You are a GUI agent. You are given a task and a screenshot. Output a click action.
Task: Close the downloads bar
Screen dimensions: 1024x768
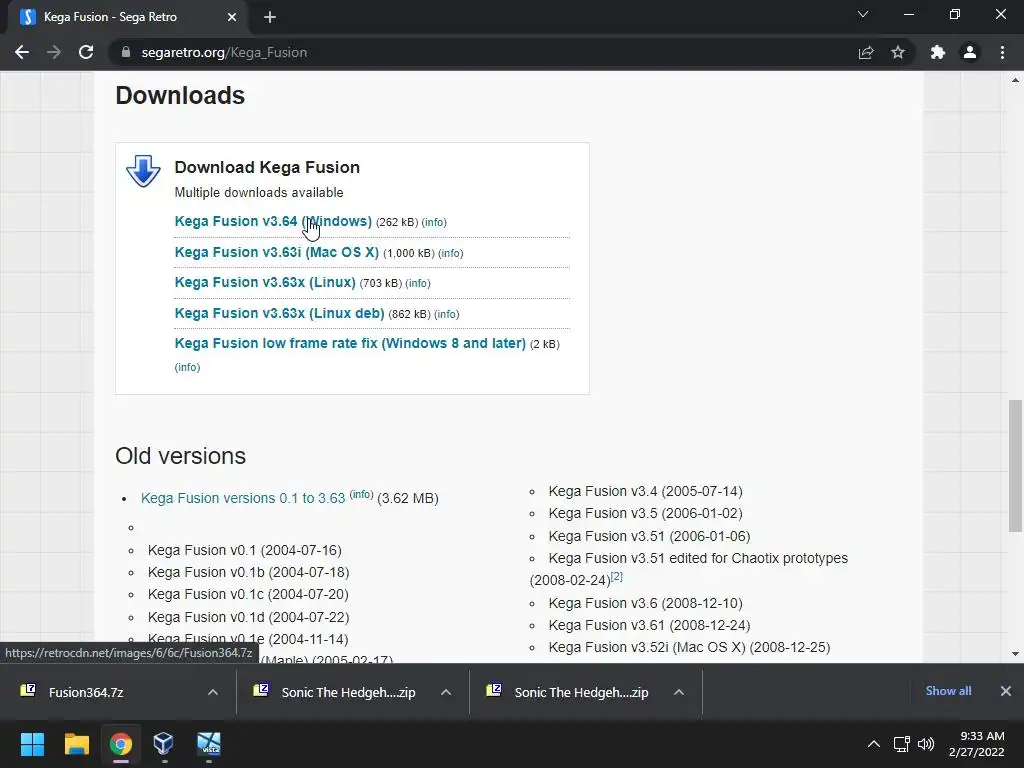(x=1006, y=691)
